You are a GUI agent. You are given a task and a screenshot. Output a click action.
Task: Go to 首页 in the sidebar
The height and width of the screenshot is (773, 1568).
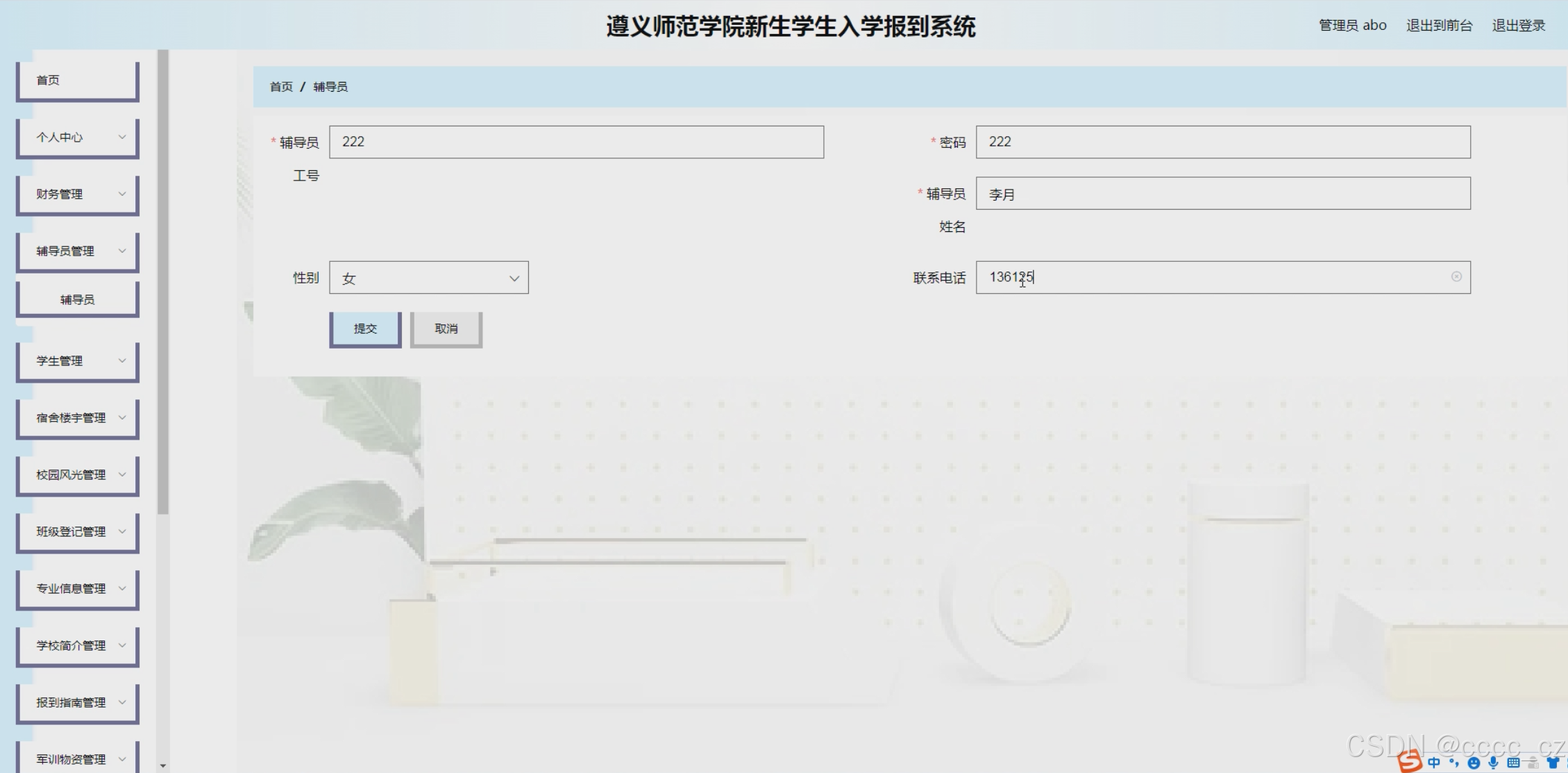click(77, 81)
